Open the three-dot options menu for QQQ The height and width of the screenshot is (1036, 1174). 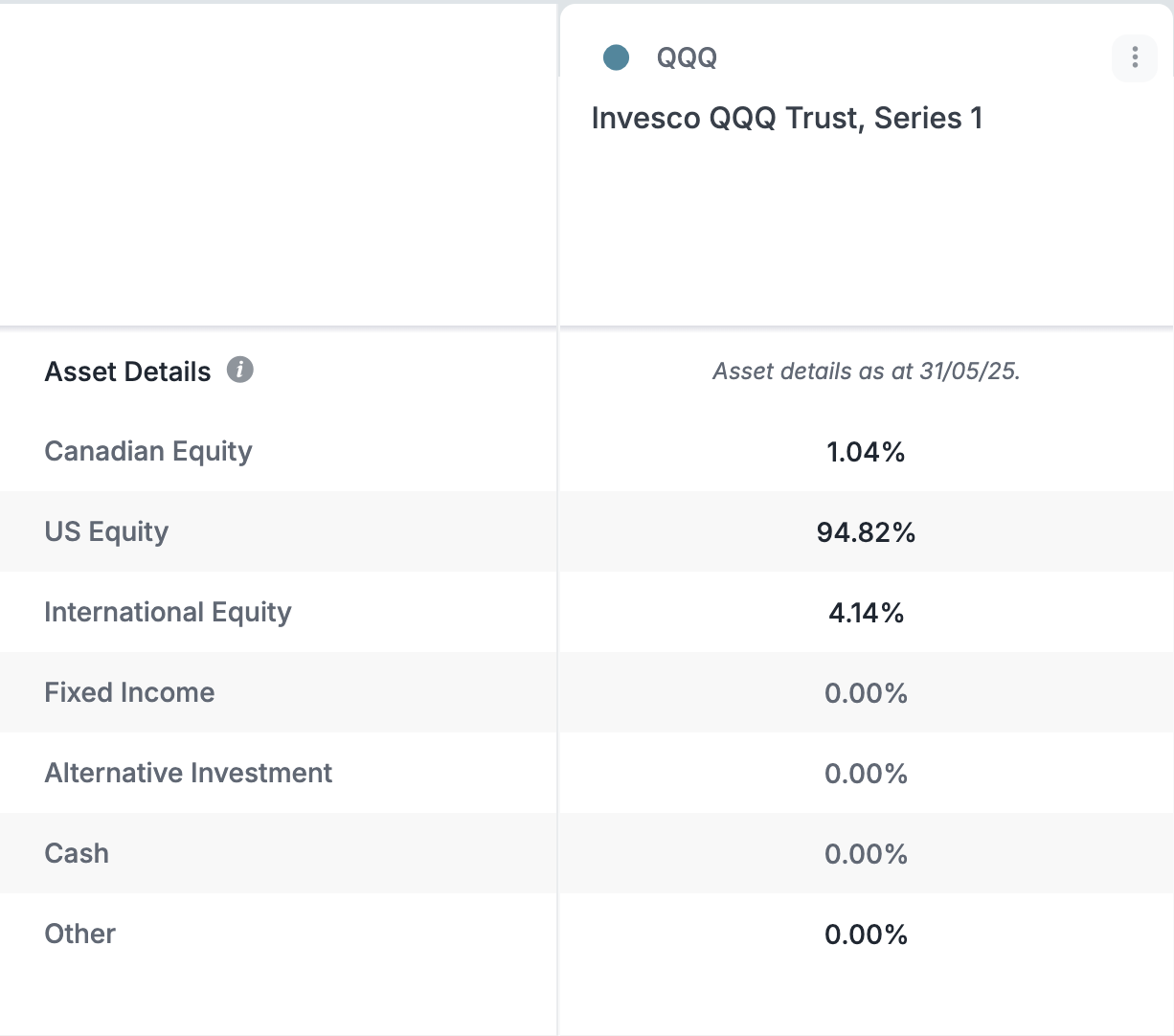point(1135,57)
